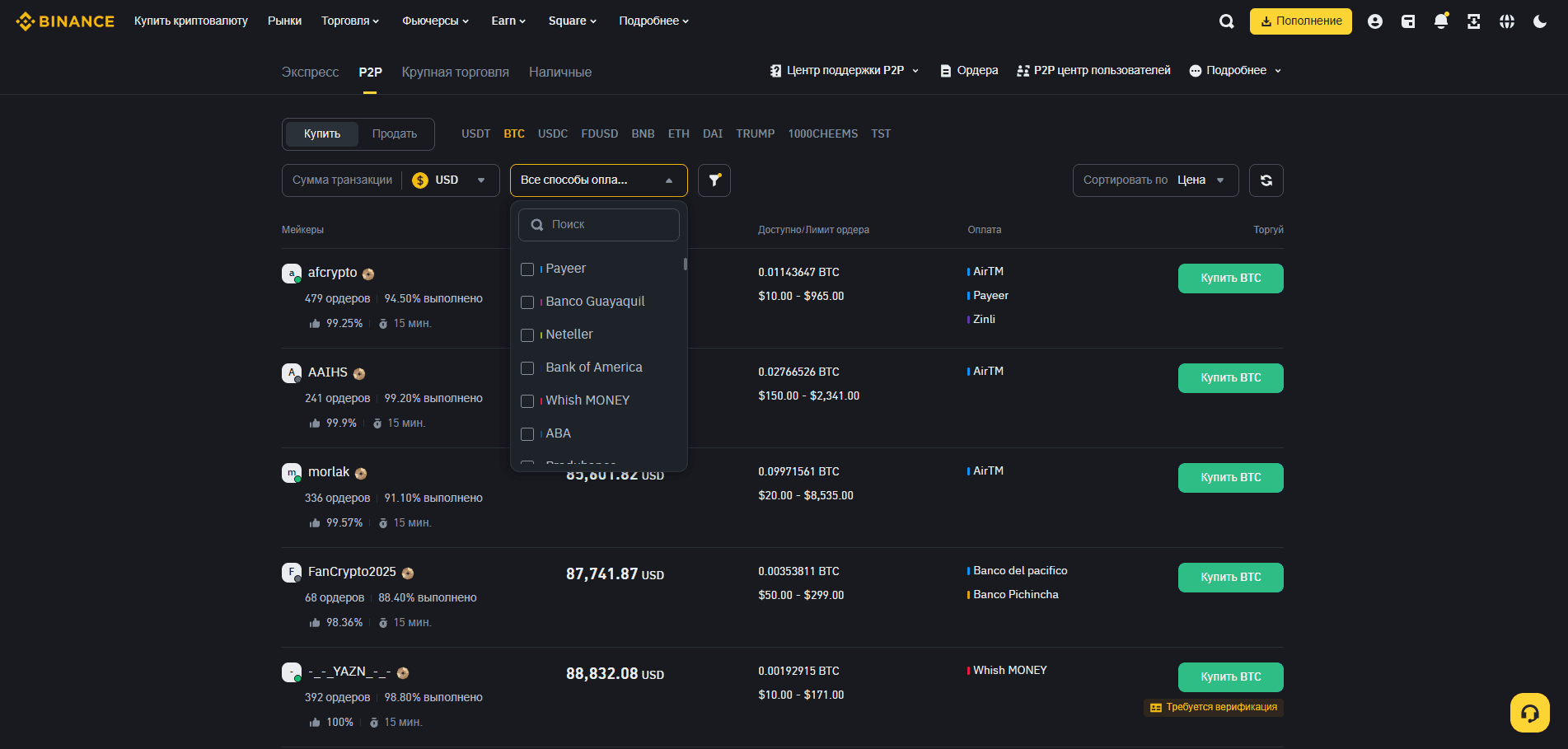Click the USD coin icon
The width and height of the screenshot is (1568, 749).
[x=420, y=180]
